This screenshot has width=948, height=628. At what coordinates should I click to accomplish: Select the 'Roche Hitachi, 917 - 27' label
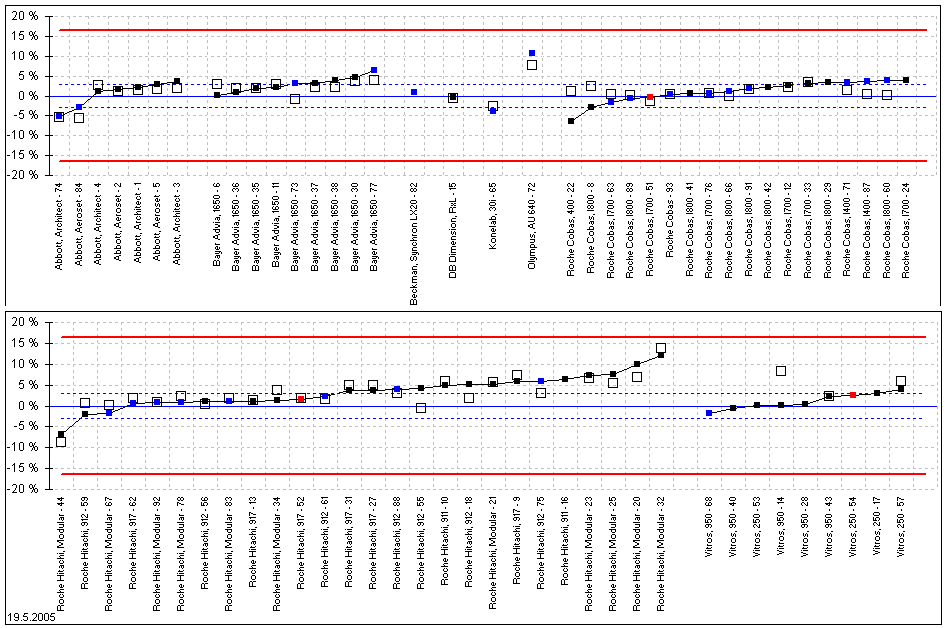click(373, 543)
